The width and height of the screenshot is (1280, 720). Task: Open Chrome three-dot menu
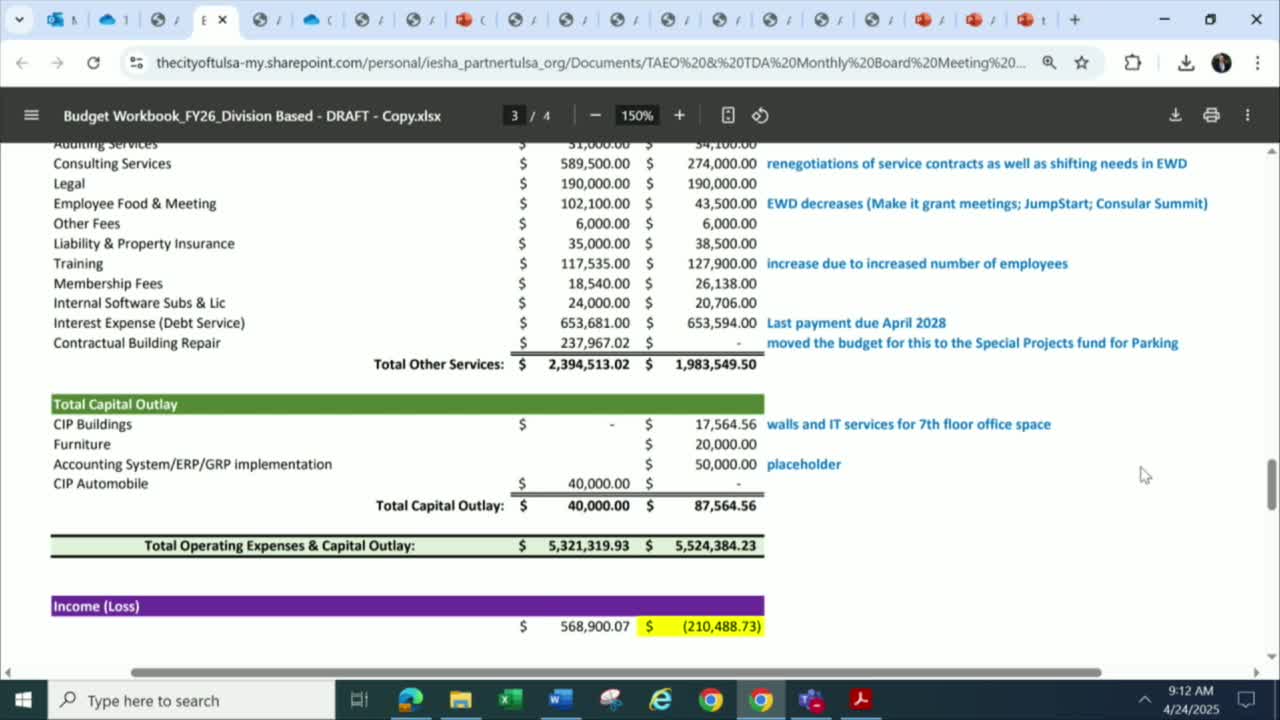click(1256, 63)
